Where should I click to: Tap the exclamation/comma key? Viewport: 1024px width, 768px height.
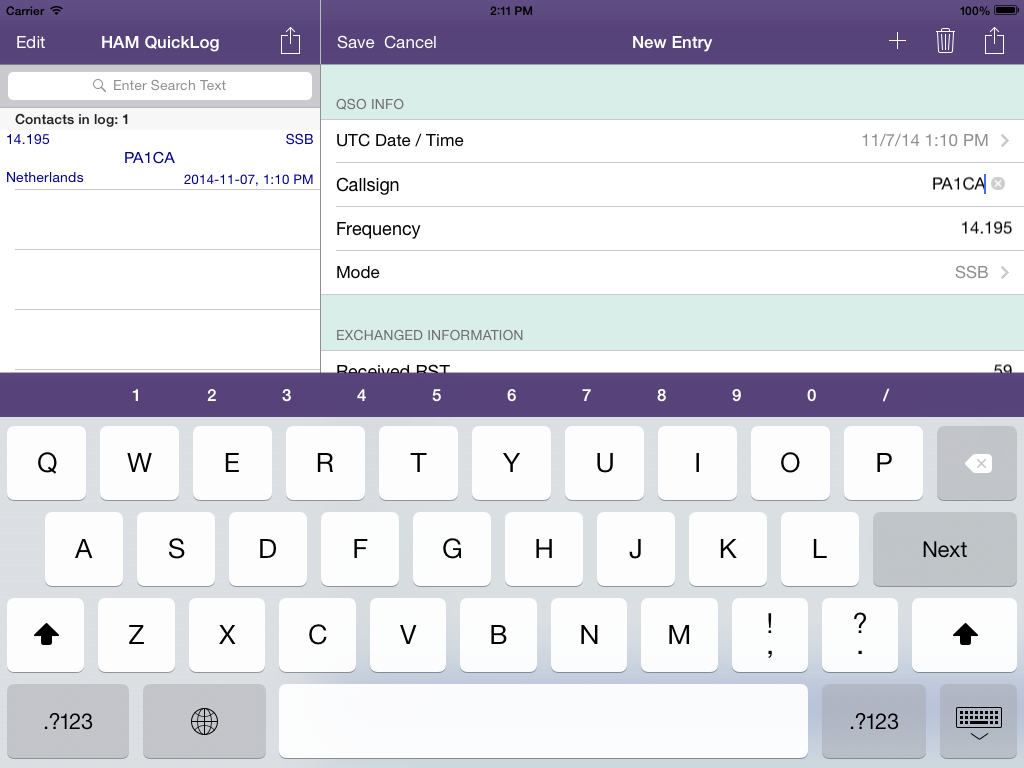[770, 634]
